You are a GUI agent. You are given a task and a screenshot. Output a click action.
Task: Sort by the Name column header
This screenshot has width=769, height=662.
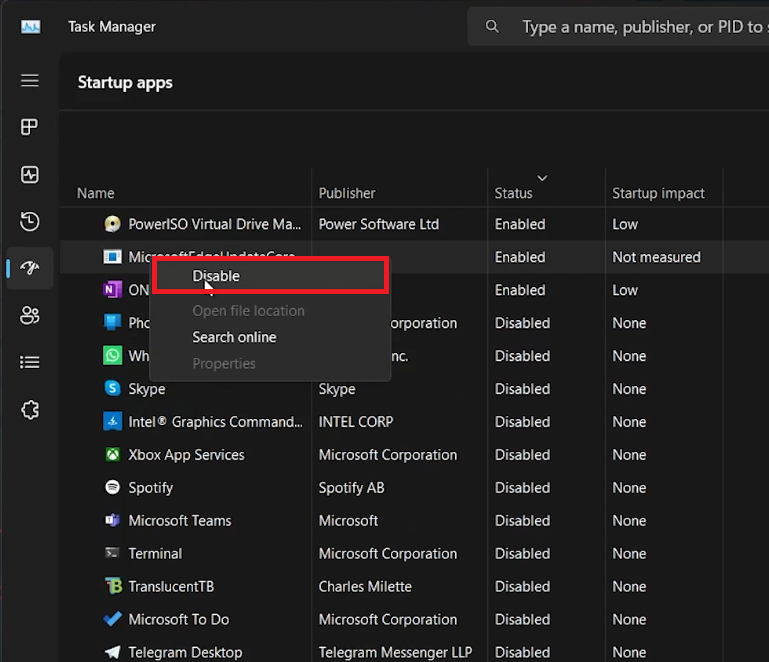pyautogui.click(x=96, y=193)
